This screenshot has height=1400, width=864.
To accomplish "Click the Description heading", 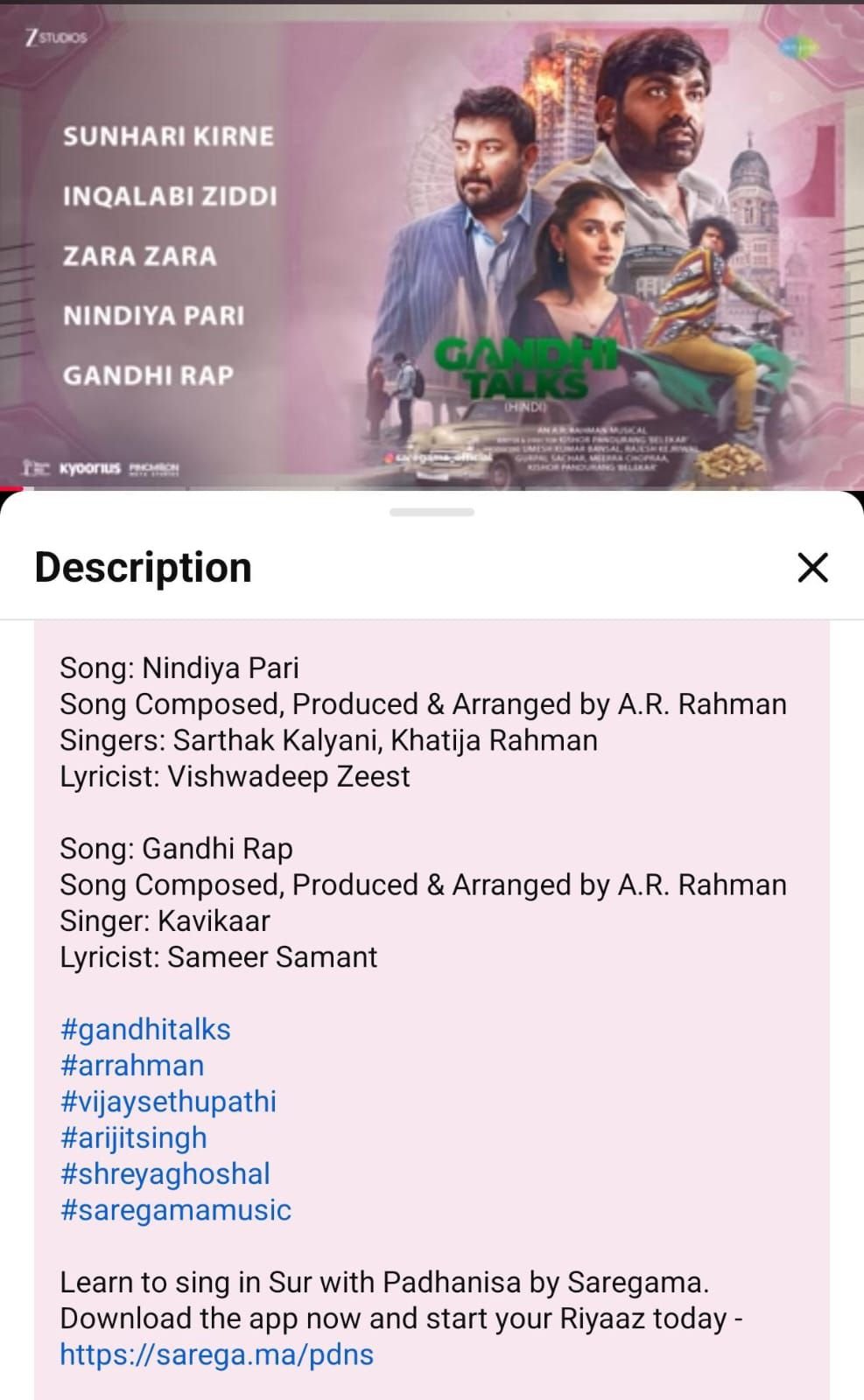I will click(x=143, y=567).
